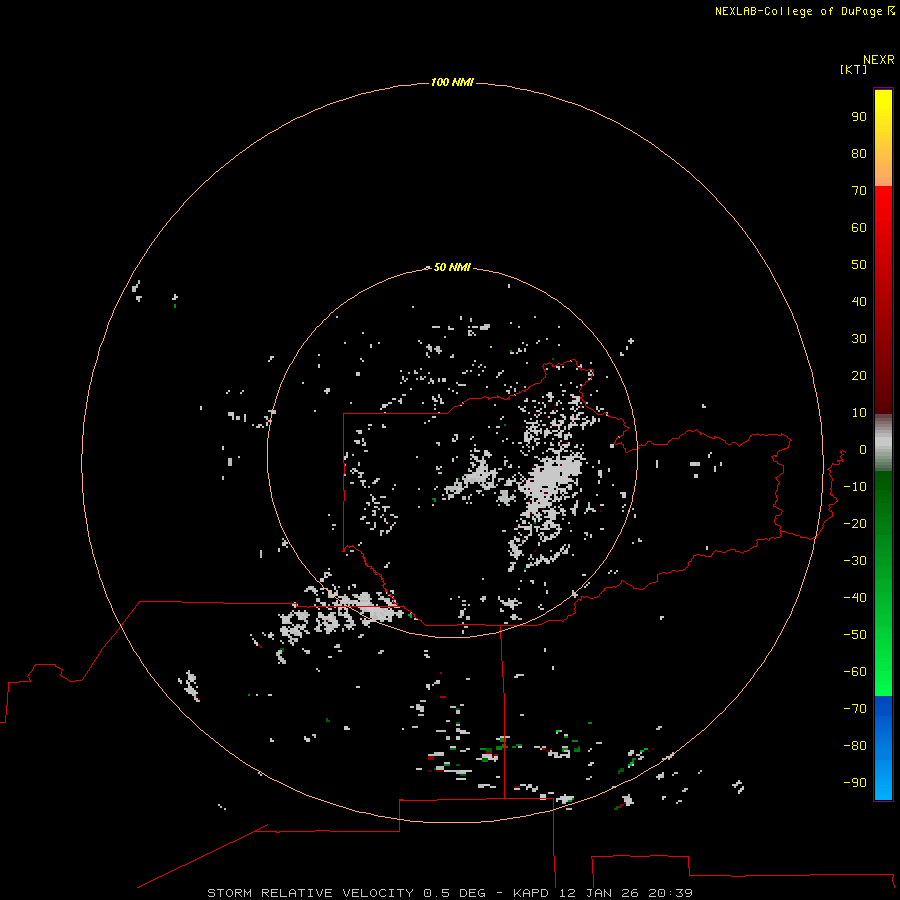Click the 50 knot label on color scale
The image size is (900, 900).
[859, 265]
